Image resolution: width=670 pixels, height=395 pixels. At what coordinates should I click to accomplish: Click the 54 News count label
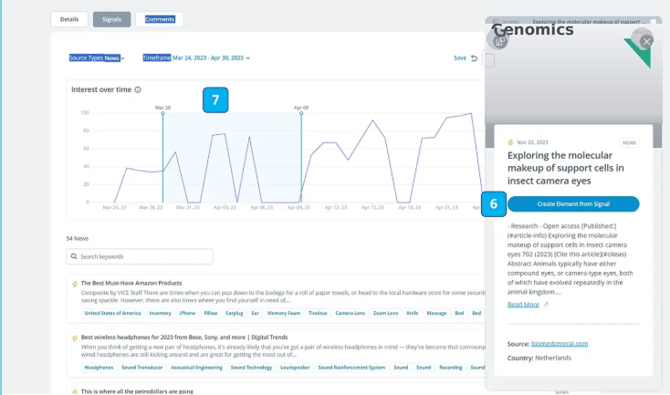point(77,239)
